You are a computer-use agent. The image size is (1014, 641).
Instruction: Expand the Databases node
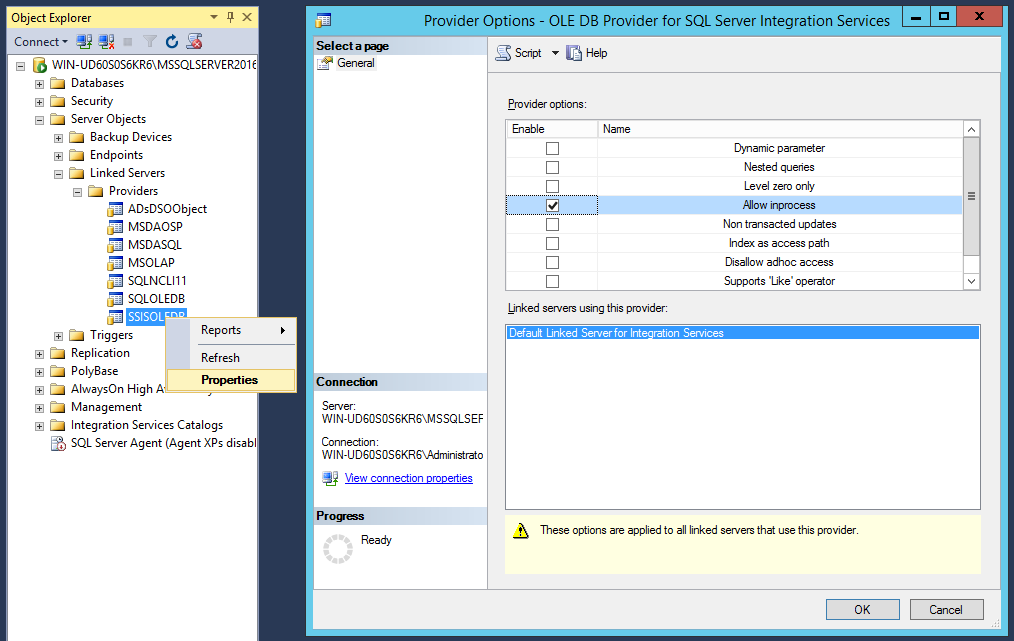[39, 84]
